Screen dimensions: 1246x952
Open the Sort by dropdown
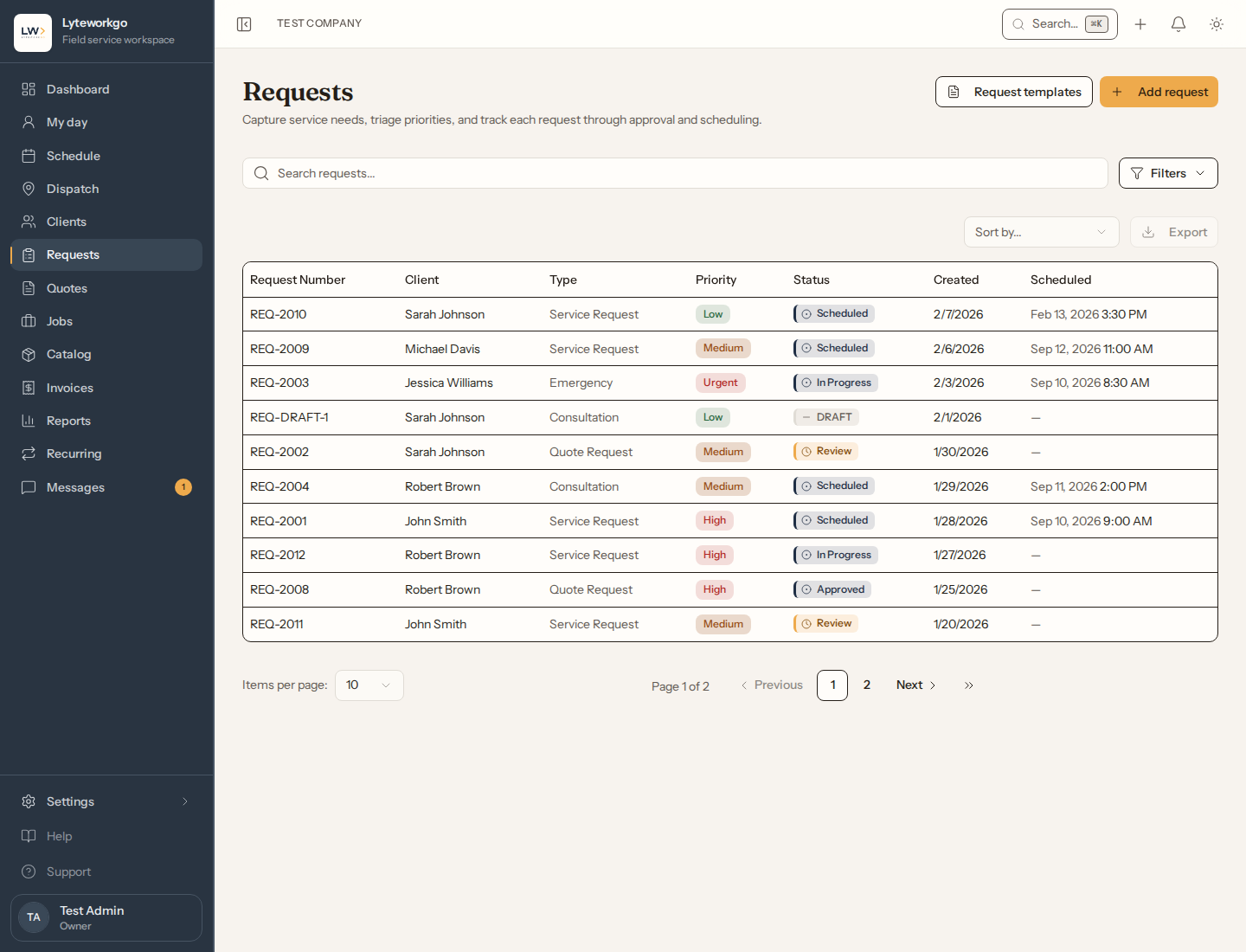point(1042,232)
